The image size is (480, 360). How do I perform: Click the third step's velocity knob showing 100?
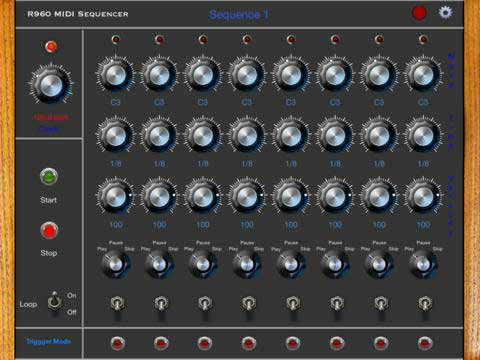203,197
